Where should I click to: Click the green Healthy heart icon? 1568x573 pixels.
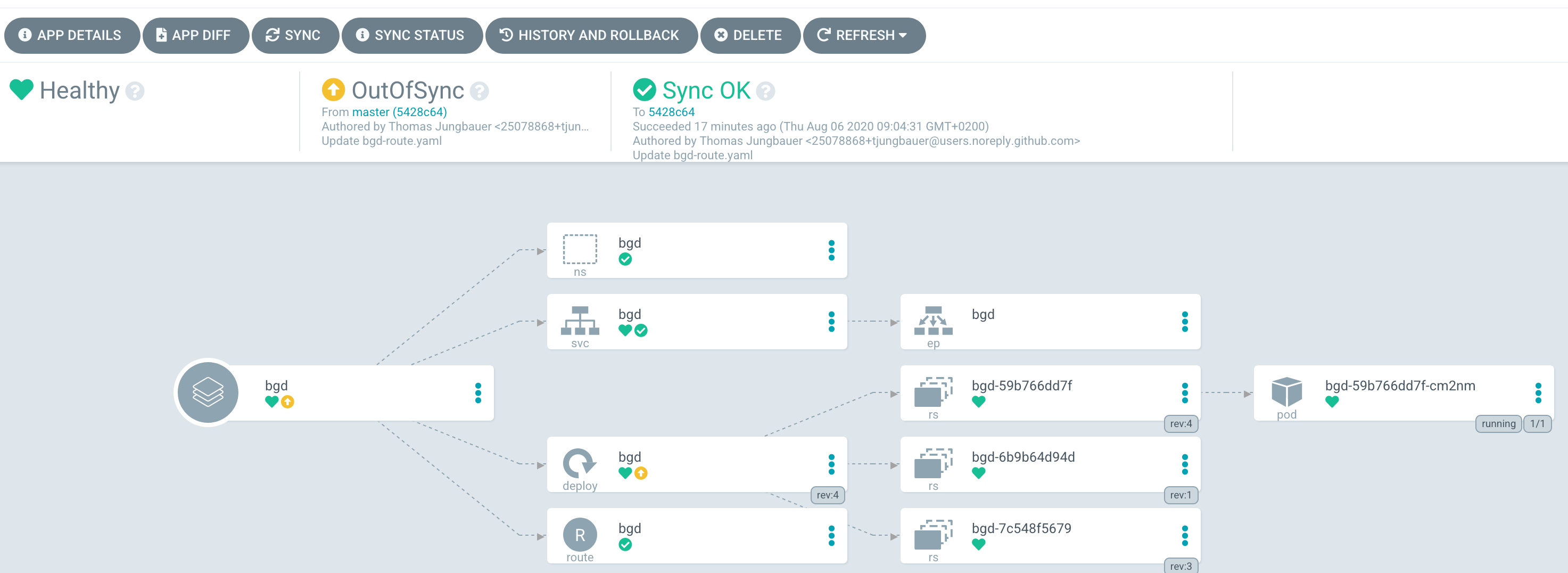pos(21,90)
